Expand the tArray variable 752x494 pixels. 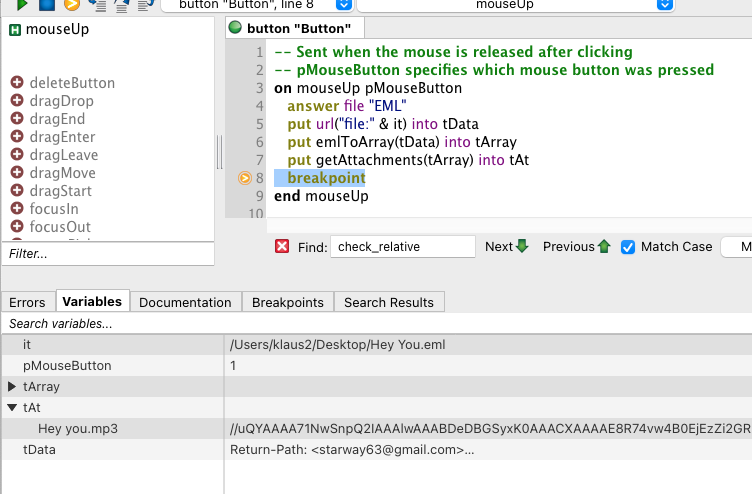pos(12,387)
